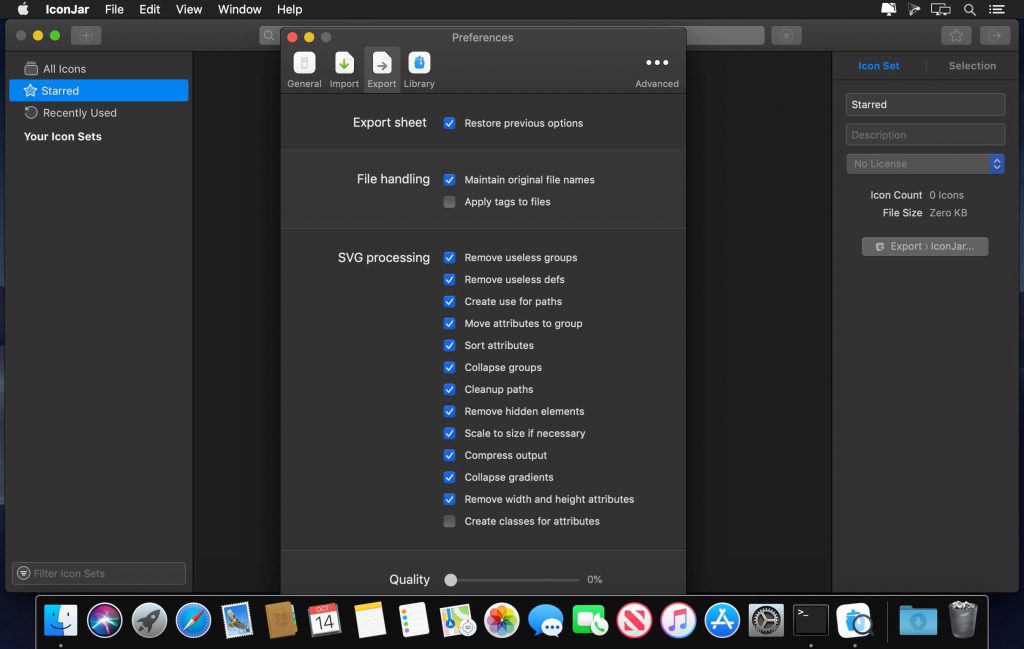Open the General preferences pane
This screenshot has height=649, width=1024.
(304, 69)
